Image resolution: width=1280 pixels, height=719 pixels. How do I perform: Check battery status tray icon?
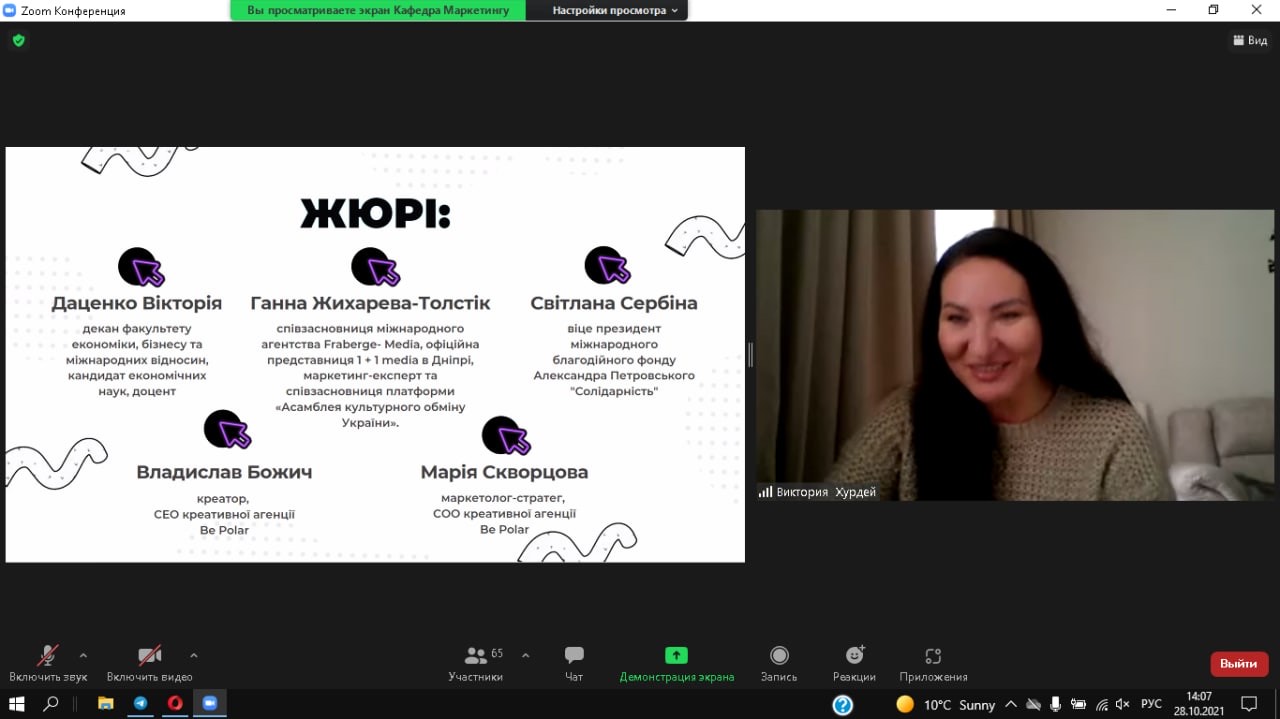[1079, 705]
